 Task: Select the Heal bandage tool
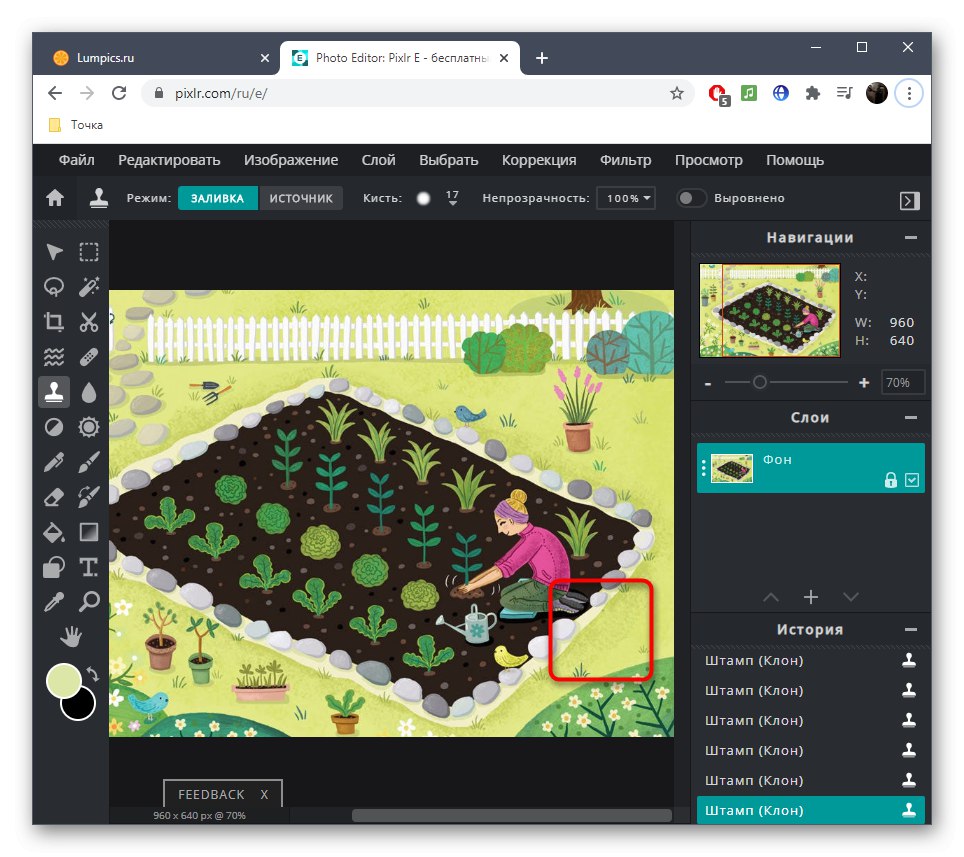pos(89,357)
